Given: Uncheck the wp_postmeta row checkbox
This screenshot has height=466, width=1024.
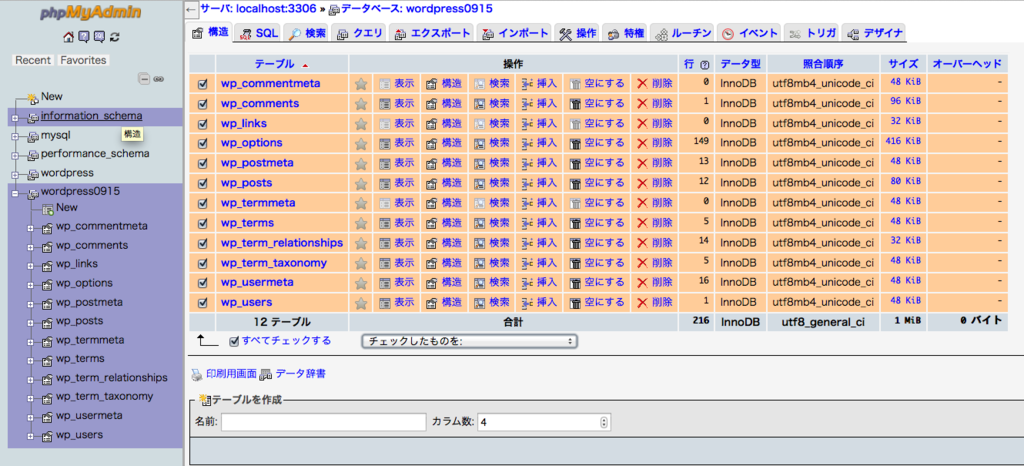Looking at the screenshot, I should click(x=202, y=163).
